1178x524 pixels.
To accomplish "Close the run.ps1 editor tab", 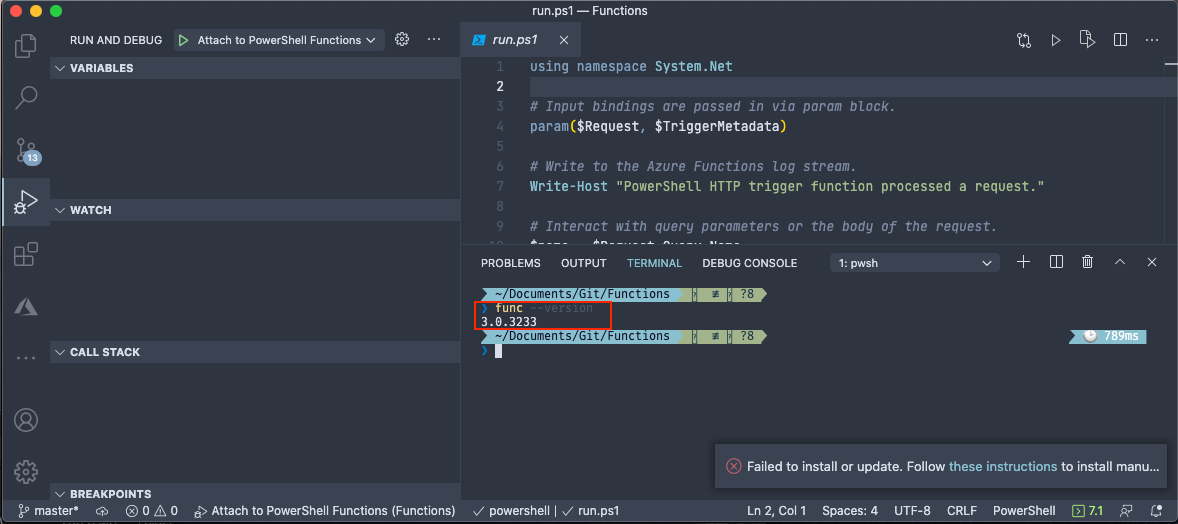I will coord(564,40).
